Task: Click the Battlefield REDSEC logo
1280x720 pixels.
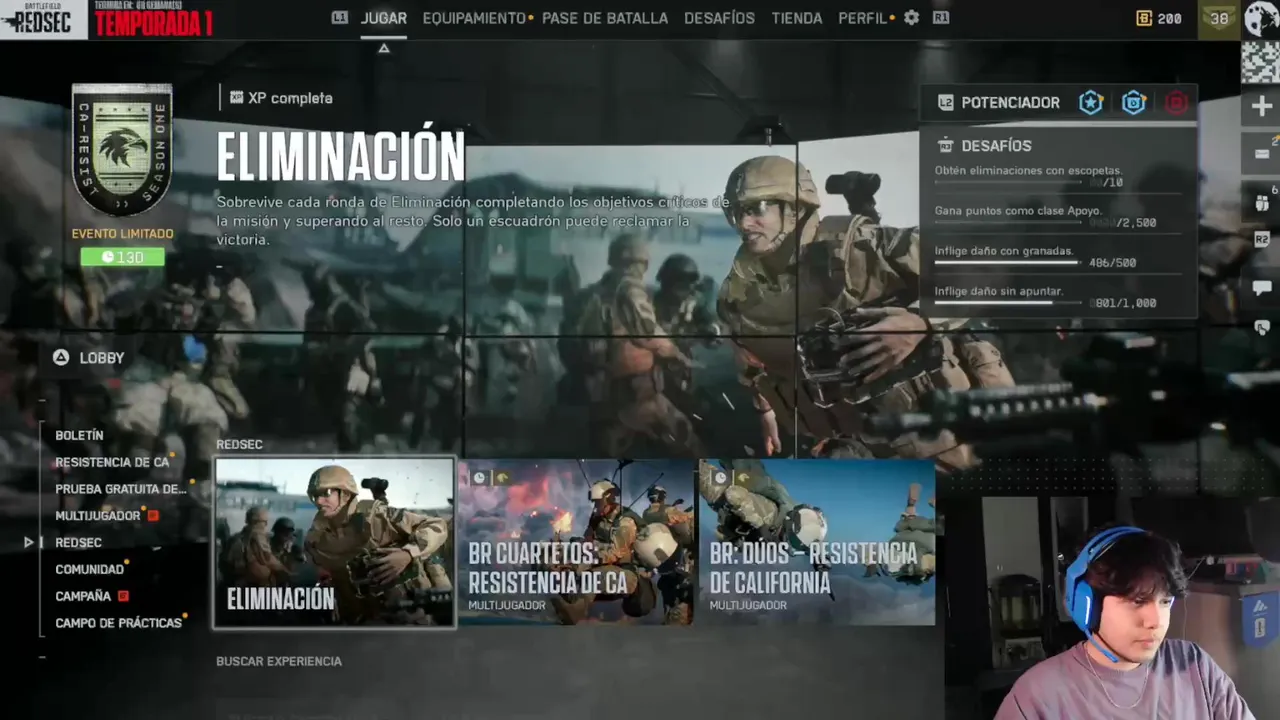Action: 44,19
